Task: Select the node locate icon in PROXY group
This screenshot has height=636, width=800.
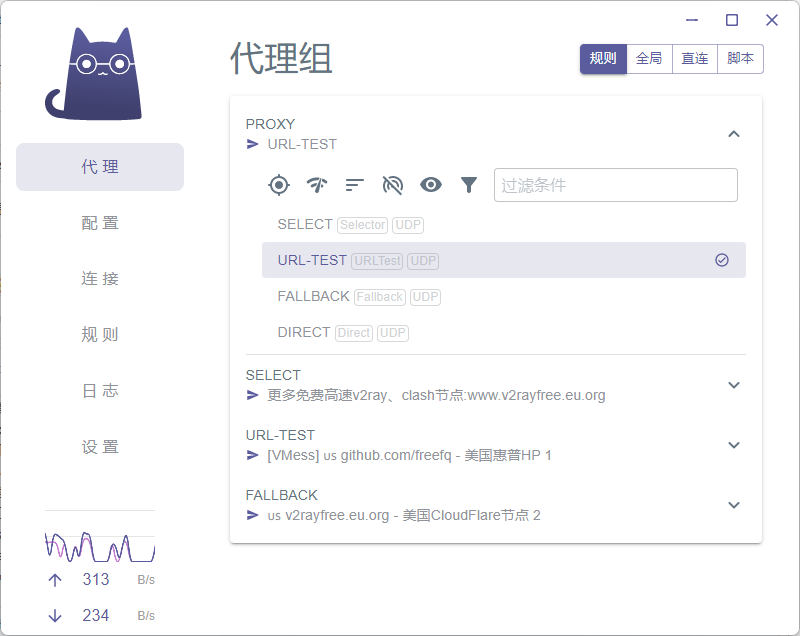Action: [x=281, y=185]
